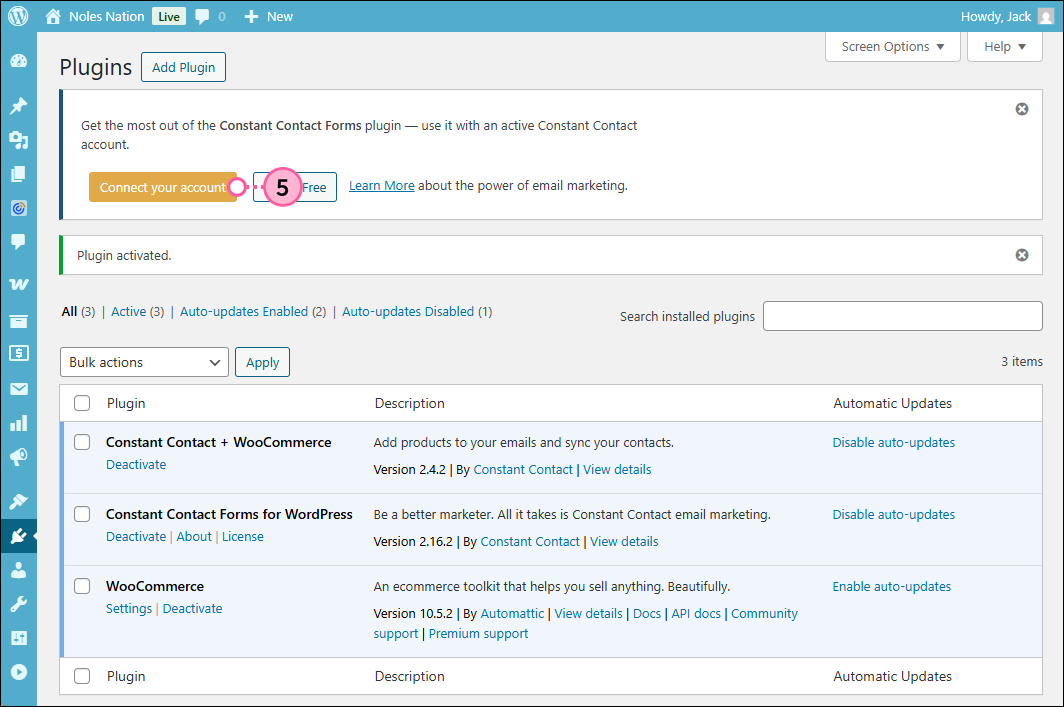Open the Bulk actions dropdown
The image size is (1064, 707).
143,361
